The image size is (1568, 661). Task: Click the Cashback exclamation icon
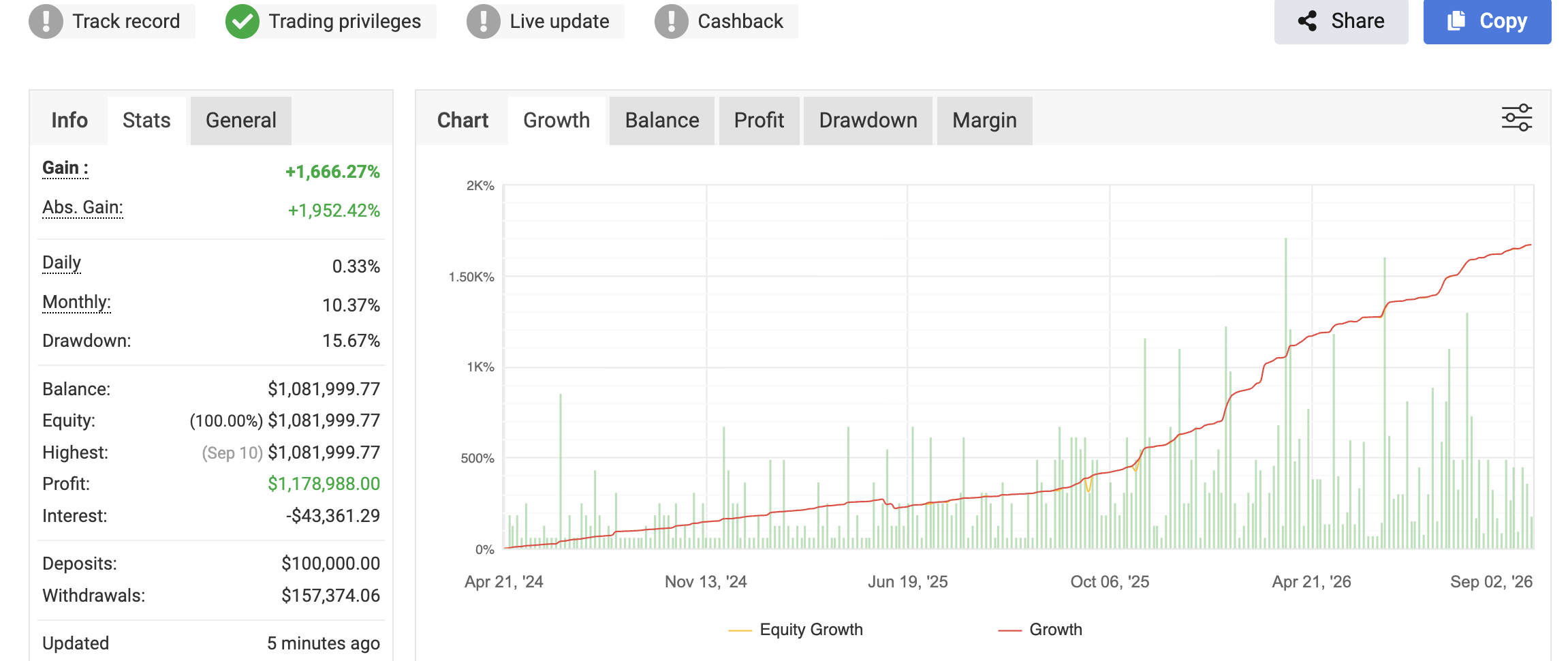(672, 21)
